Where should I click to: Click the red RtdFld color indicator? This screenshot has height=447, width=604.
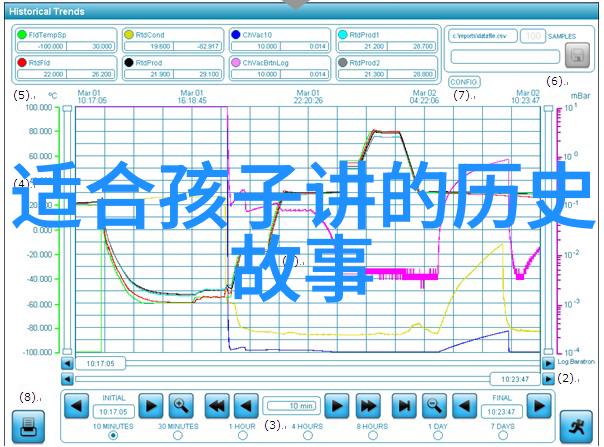22,62
